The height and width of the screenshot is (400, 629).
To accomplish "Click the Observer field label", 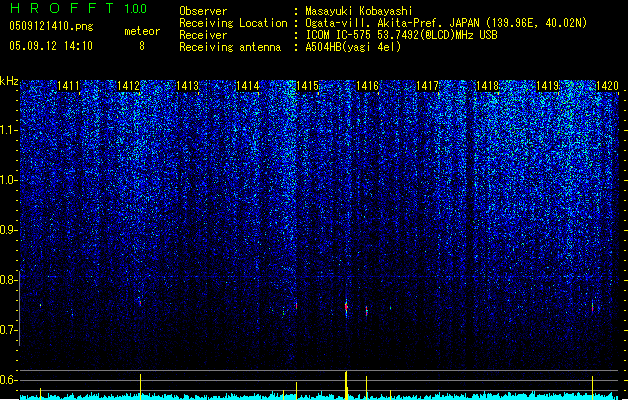I will 203,11.
